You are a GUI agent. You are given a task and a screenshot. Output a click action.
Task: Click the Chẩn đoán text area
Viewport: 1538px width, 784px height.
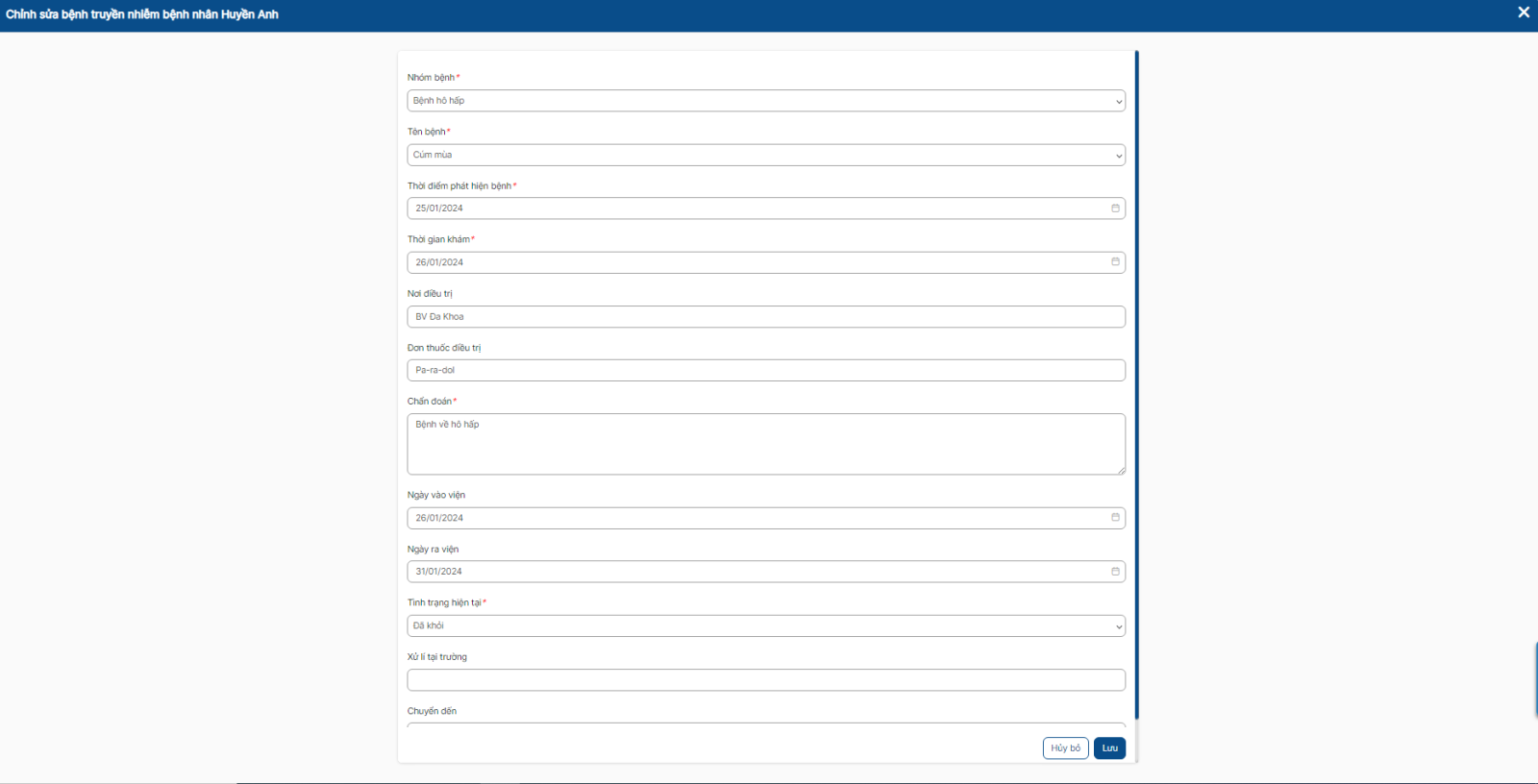[766, 444]
